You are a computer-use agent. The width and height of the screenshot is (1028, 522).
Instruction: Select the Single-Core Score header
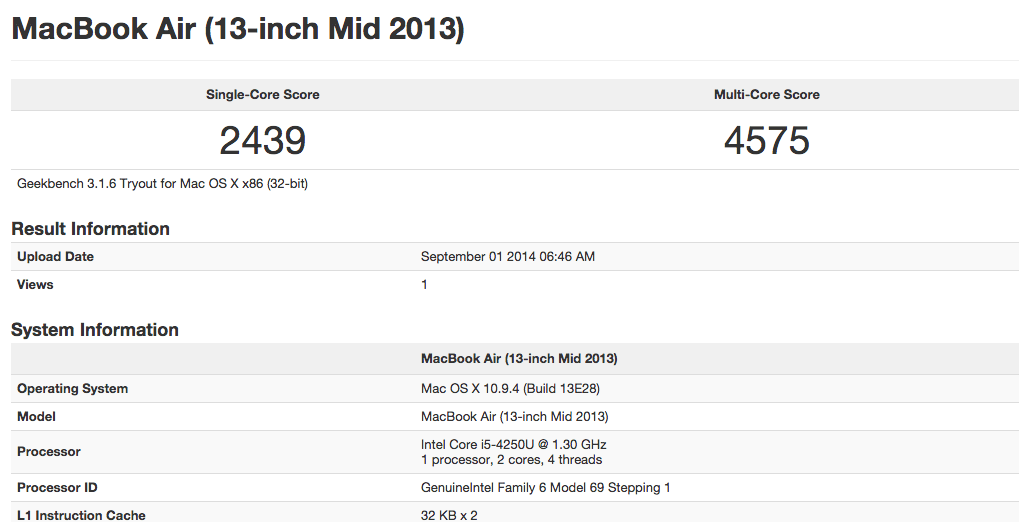[x=263, y=94]
